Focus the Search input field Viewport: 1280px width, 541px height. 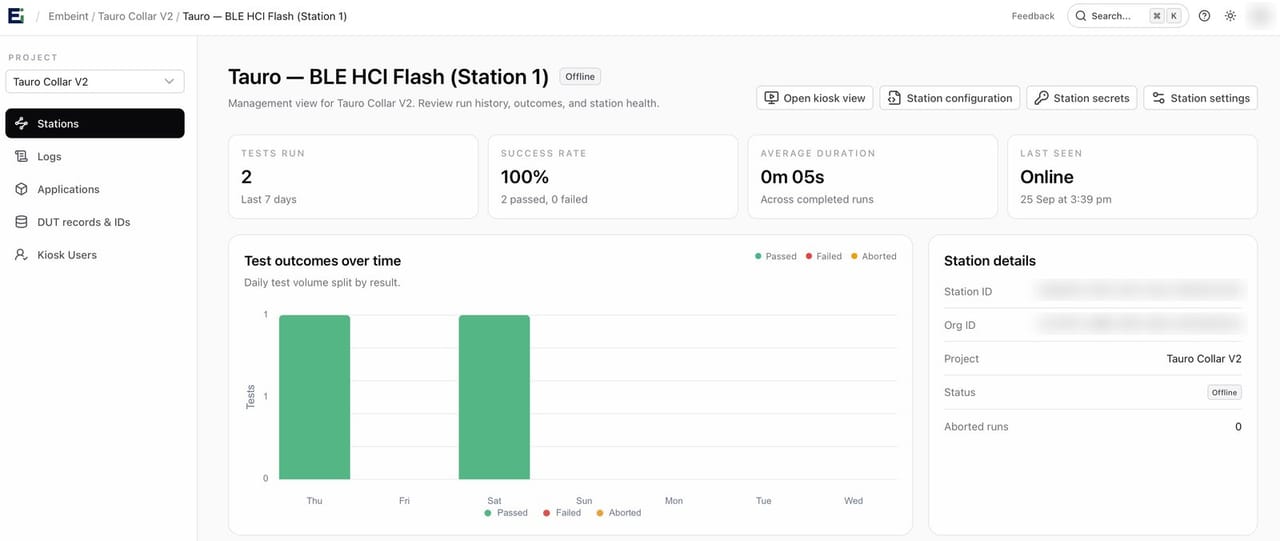[x=1128, y=16]
